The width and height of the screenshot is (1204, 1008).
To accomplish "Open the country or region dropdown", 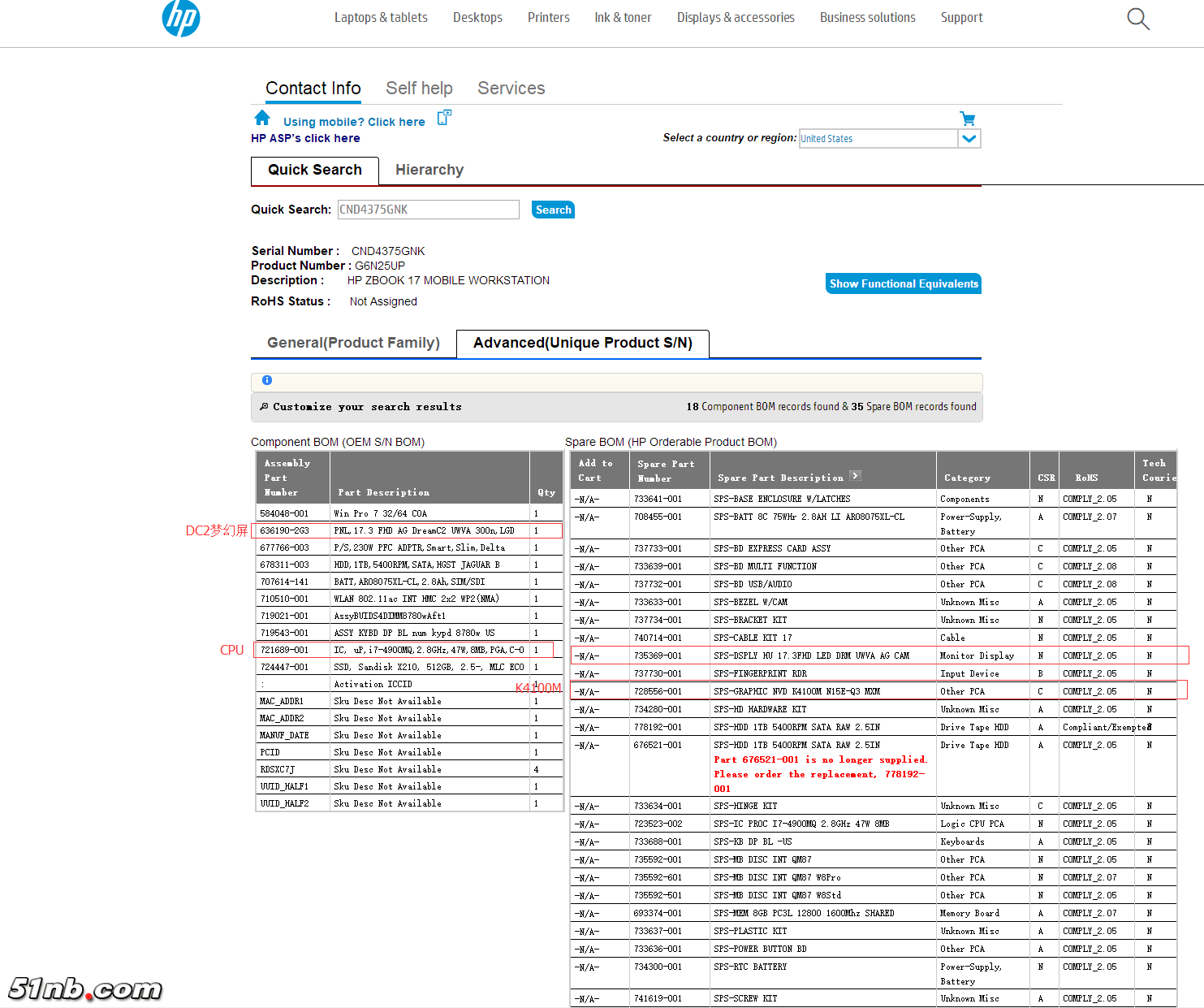I will pos(969,139).
